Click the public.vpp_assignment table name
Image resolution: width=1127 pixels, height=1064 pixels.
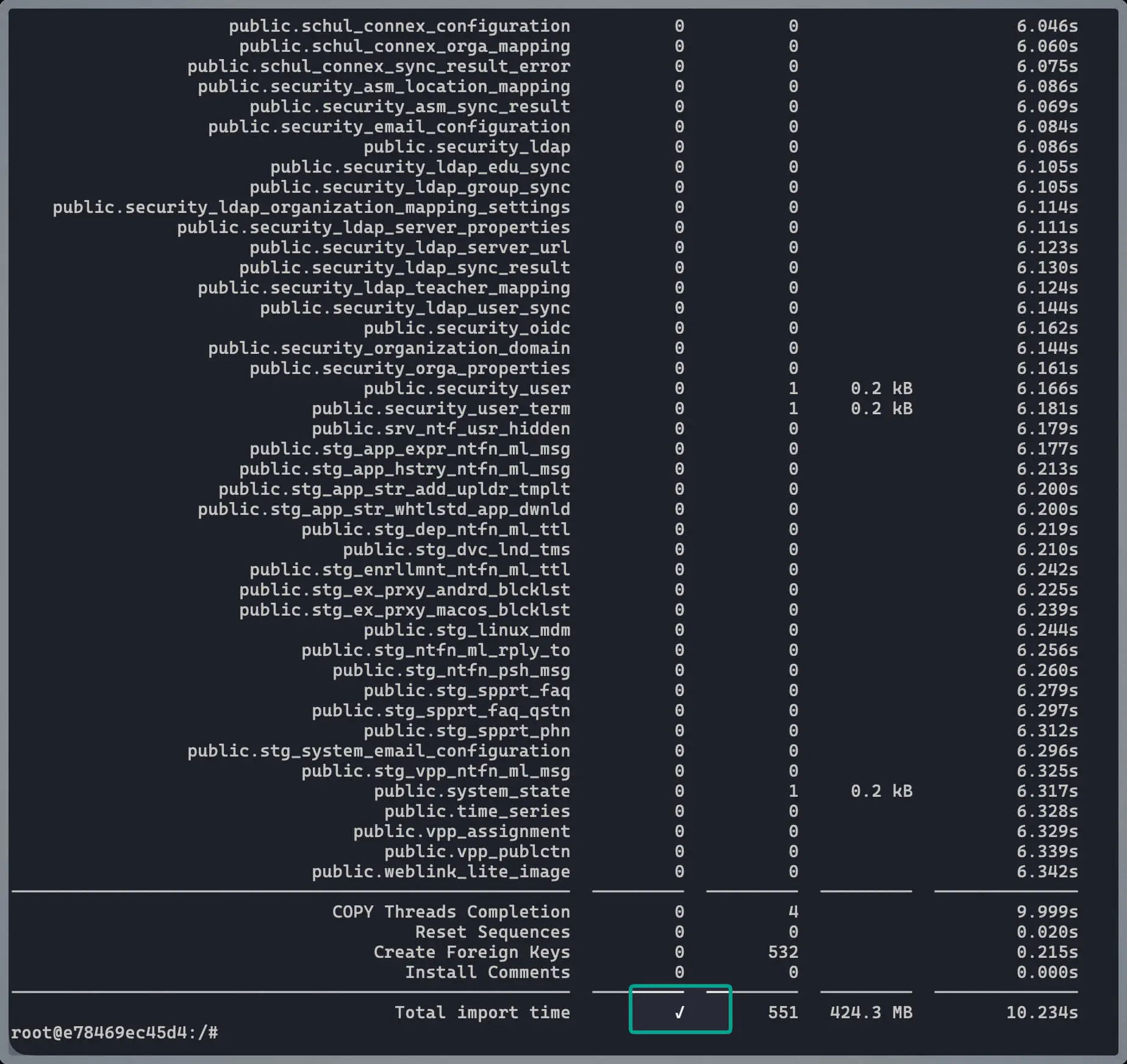461,832
